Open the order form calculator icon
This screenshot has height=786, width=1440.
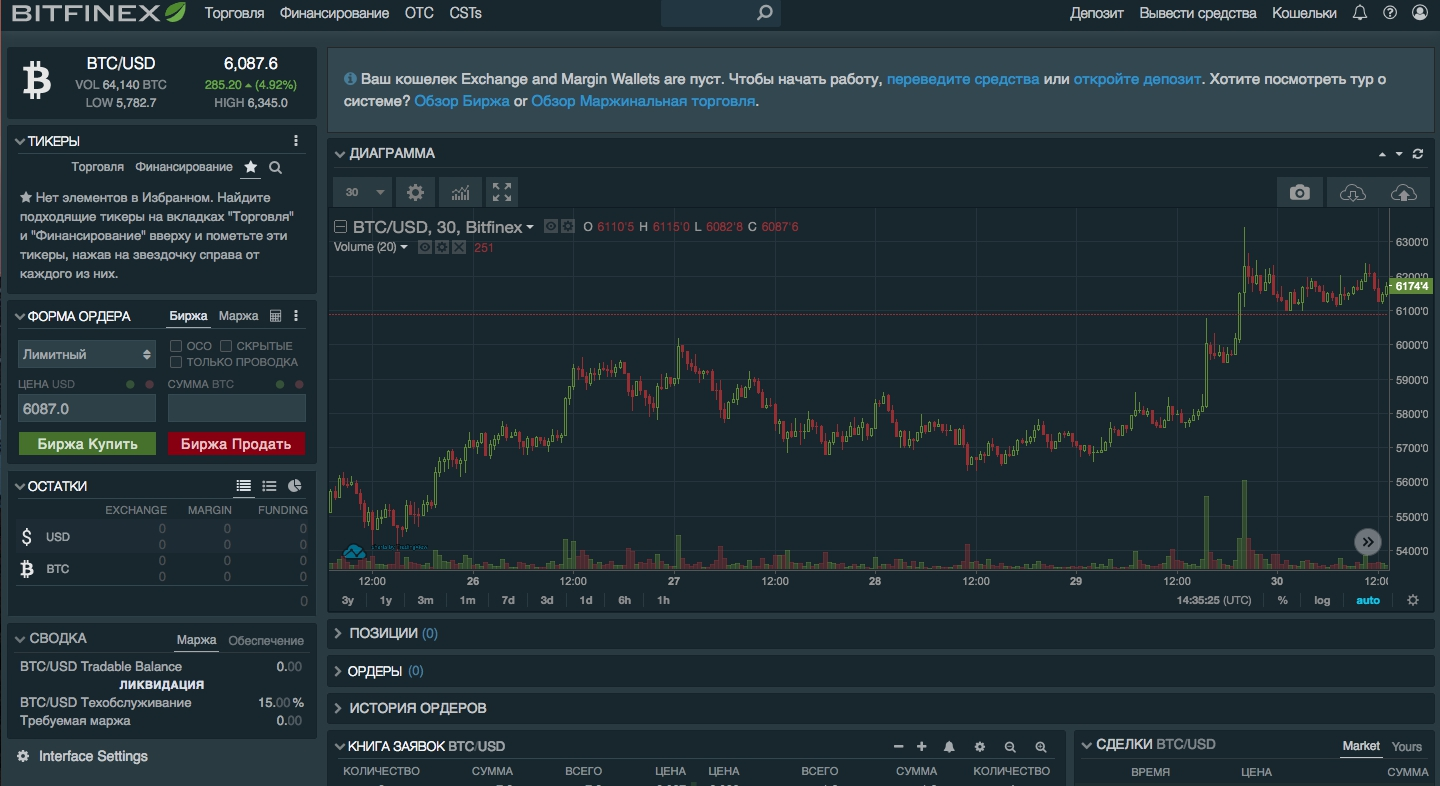(276, 316)
